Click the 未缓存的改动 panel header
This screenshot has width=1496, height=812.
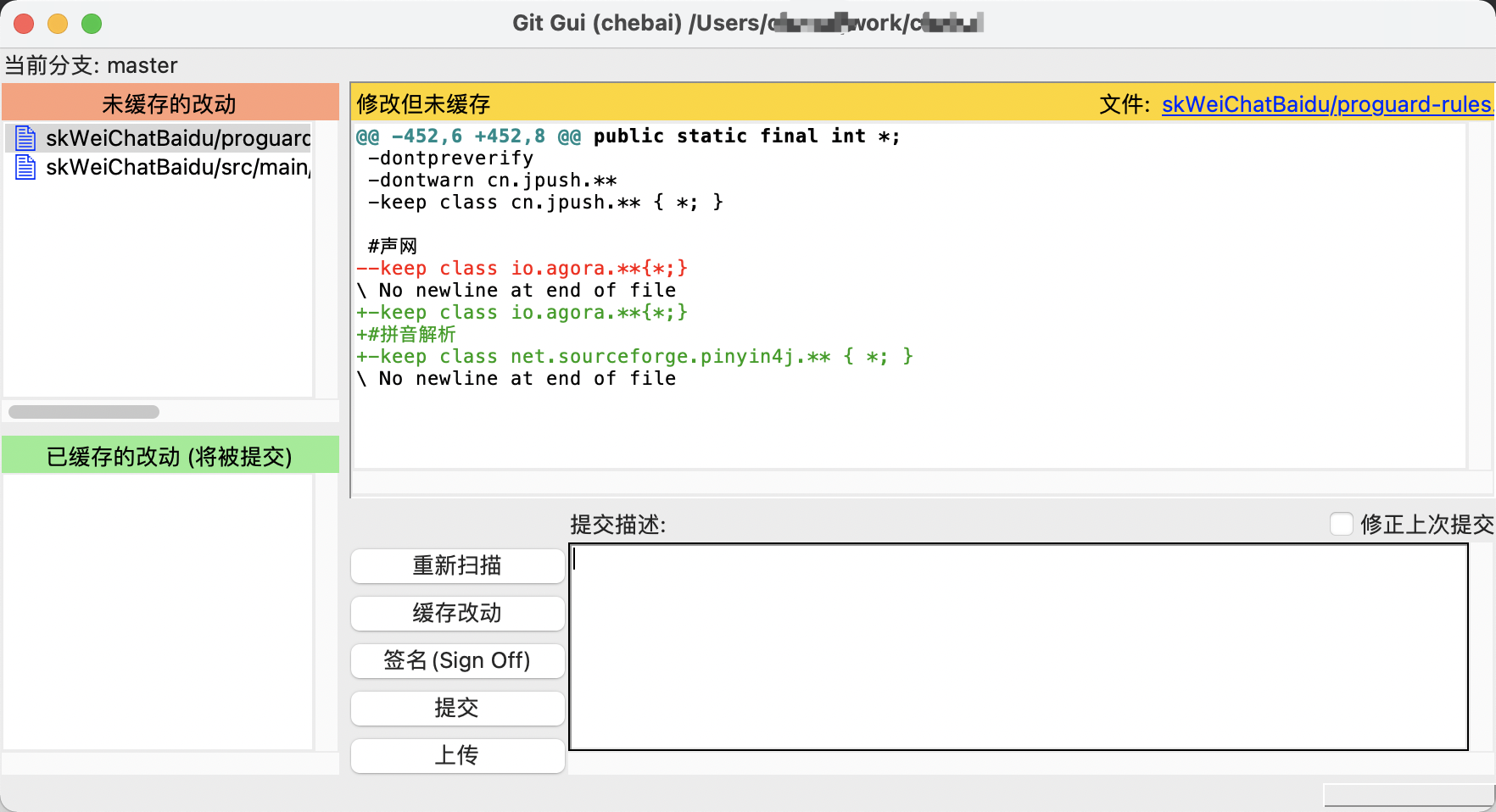[x=170, y=102]
